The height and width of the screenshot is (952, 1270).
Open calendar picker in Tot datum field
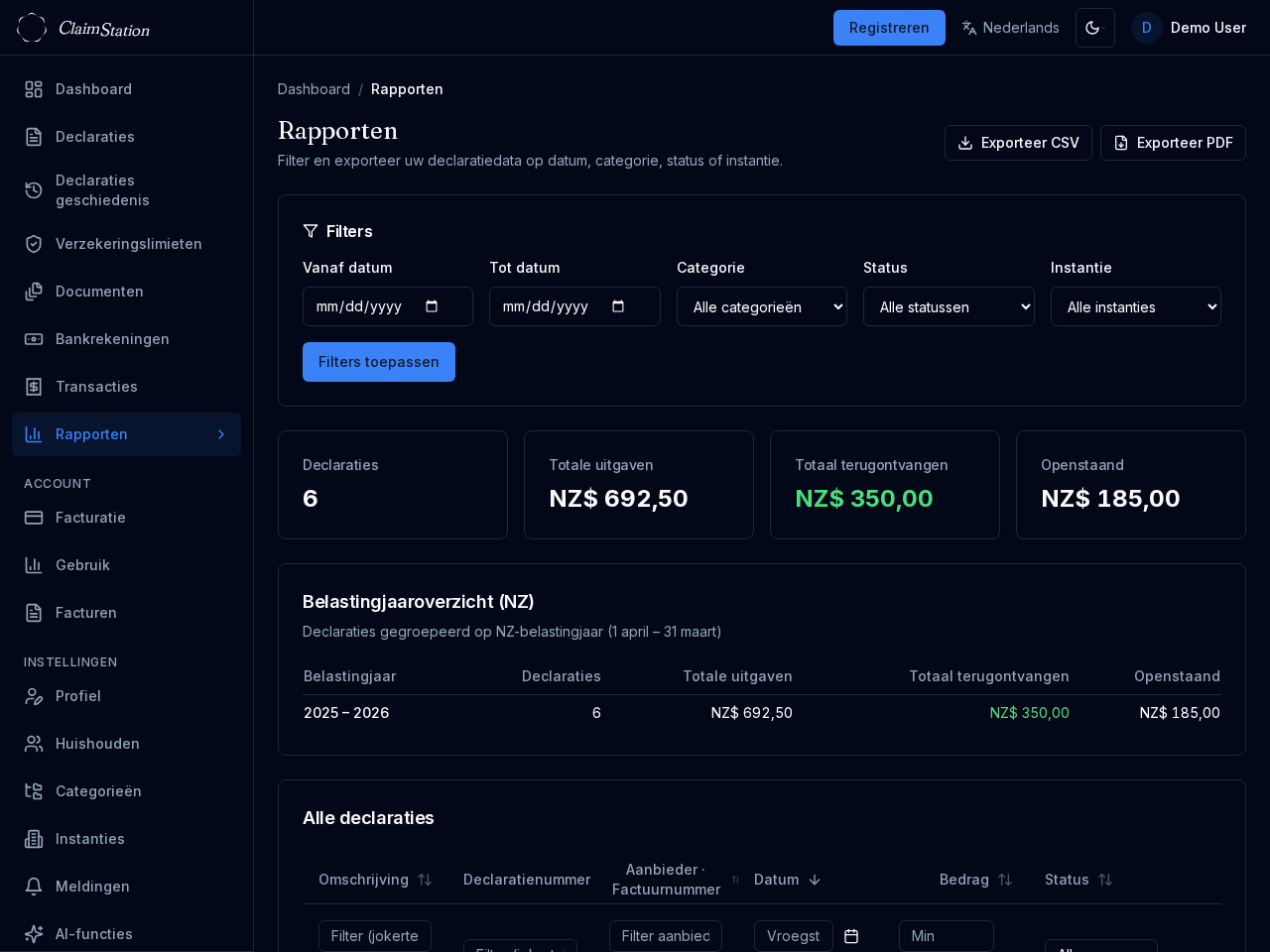(618, 306)
